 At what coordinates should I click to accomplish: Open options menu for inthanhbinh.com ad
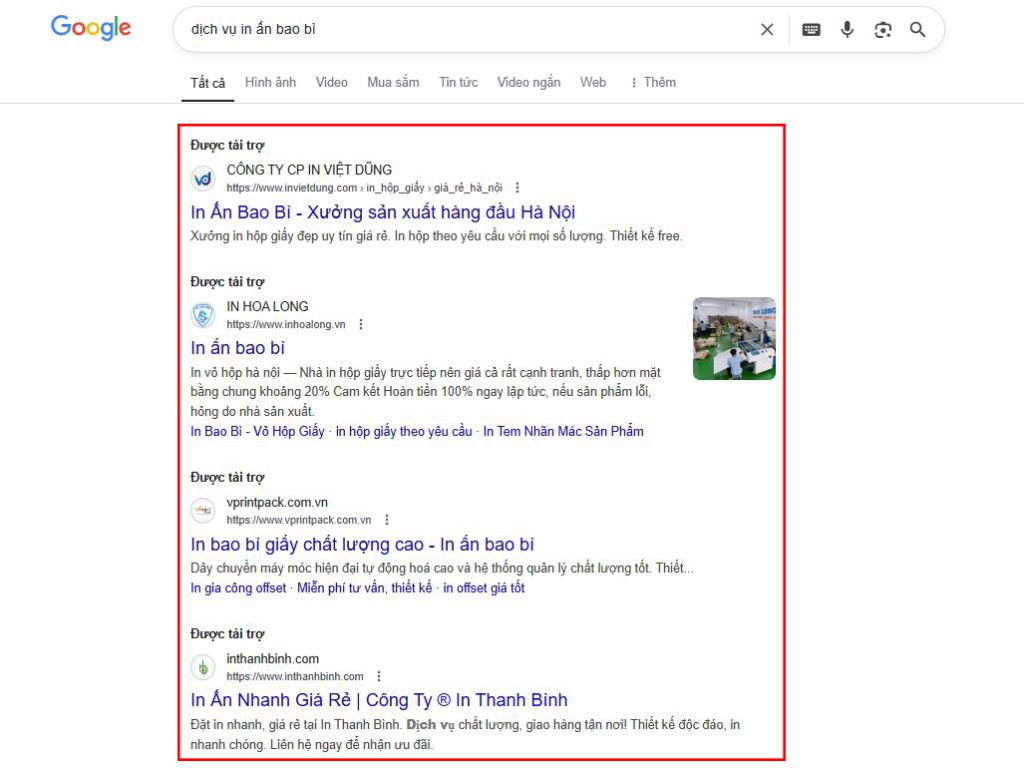379,677
